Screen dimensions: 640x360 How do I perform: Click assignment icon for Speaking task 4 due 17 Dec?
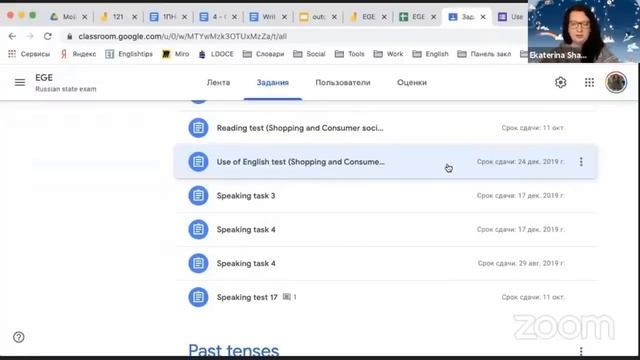[x=198, y=229]
